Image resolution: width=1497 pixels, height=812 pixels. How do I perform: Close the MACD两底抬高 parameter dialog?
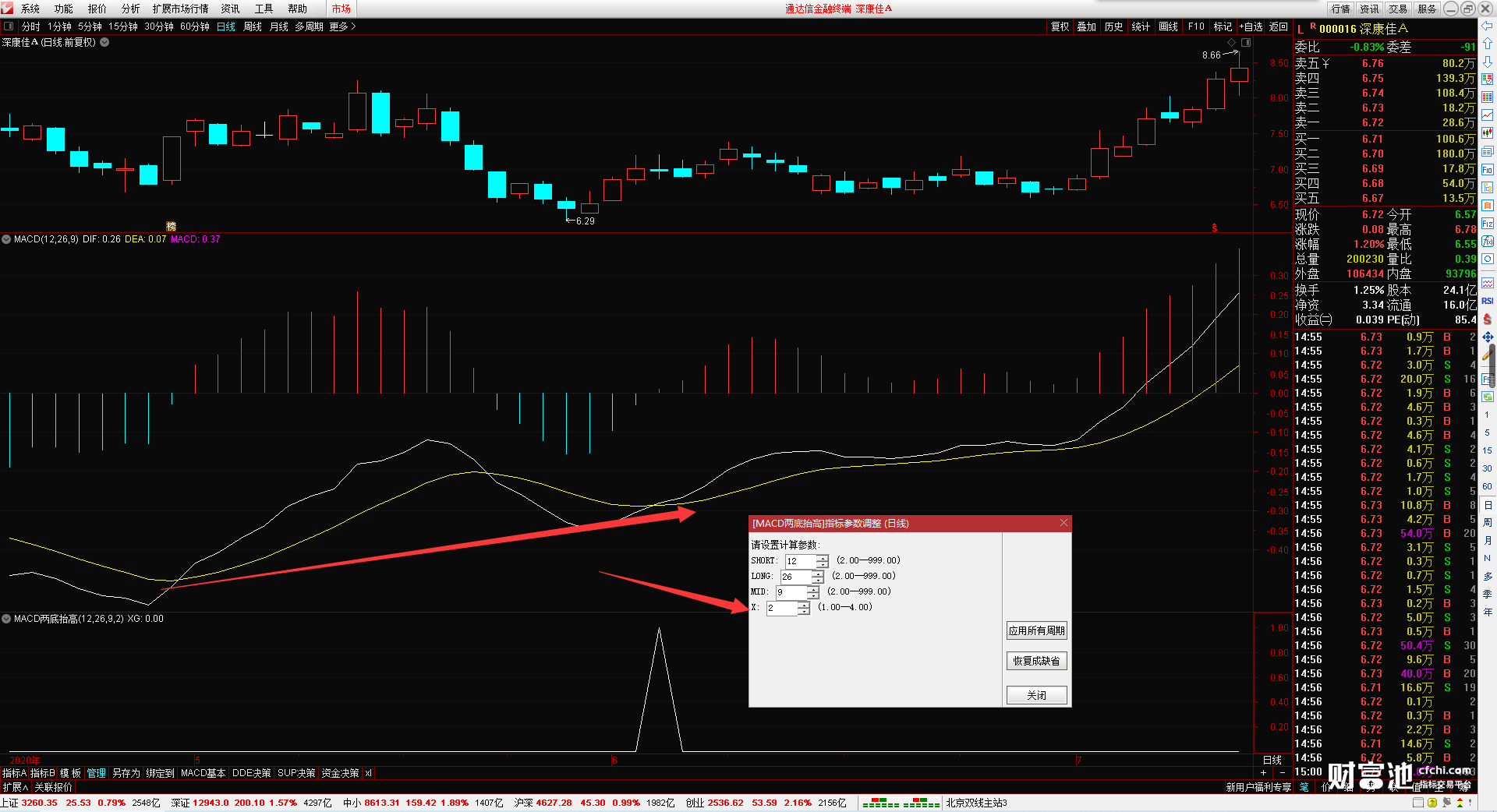coord(1063,523)
